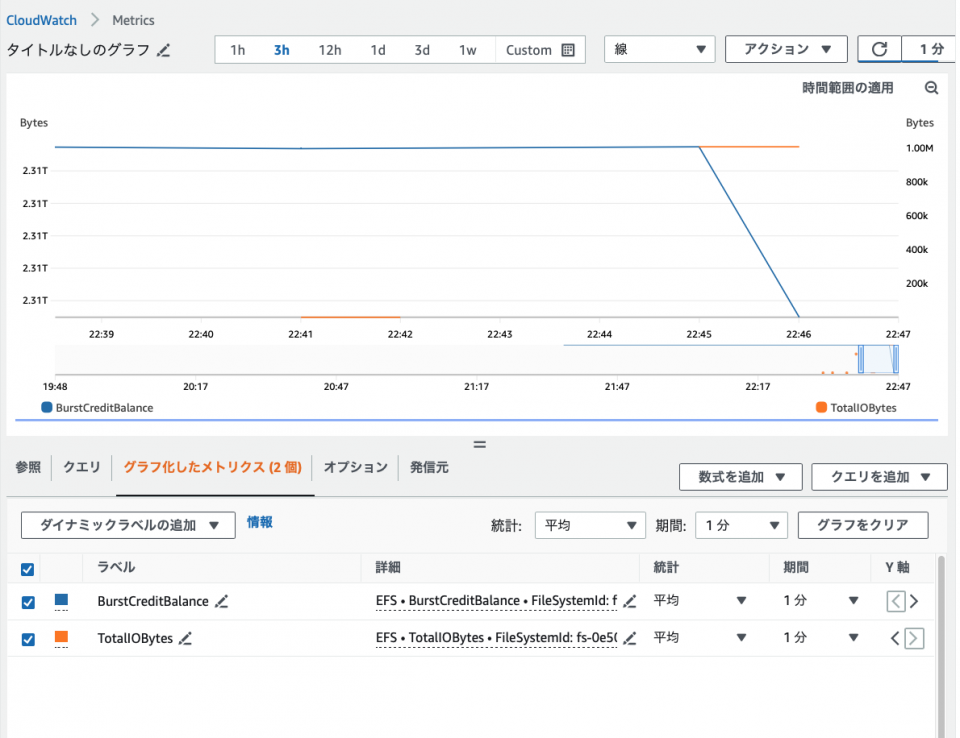Switch to the 参照 tab
This screenshot has height=738, width=960.
click(x=27, y=466)
